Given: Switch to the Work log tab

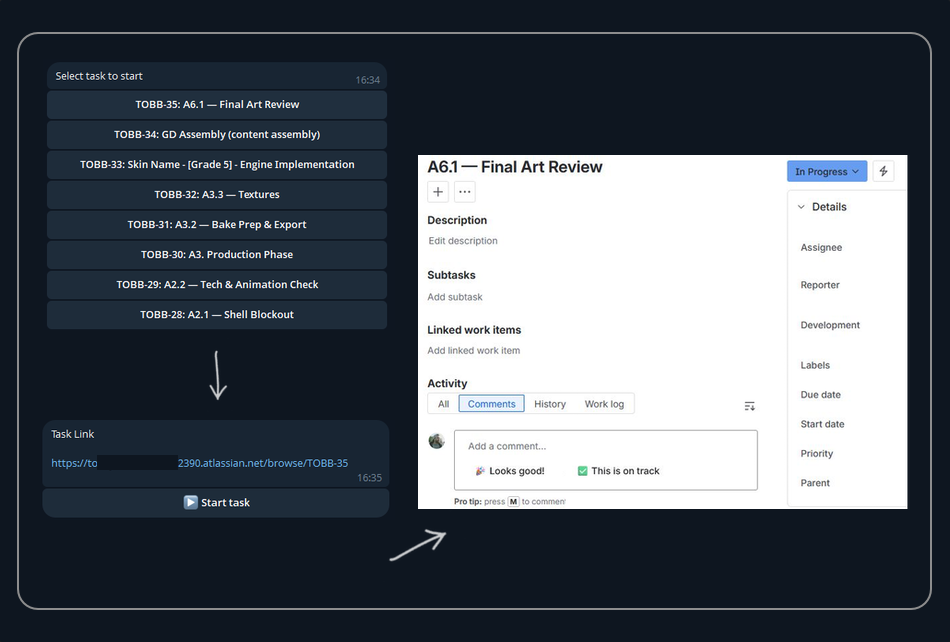Looking at the screenshot, I should click(x=604, y=404).
